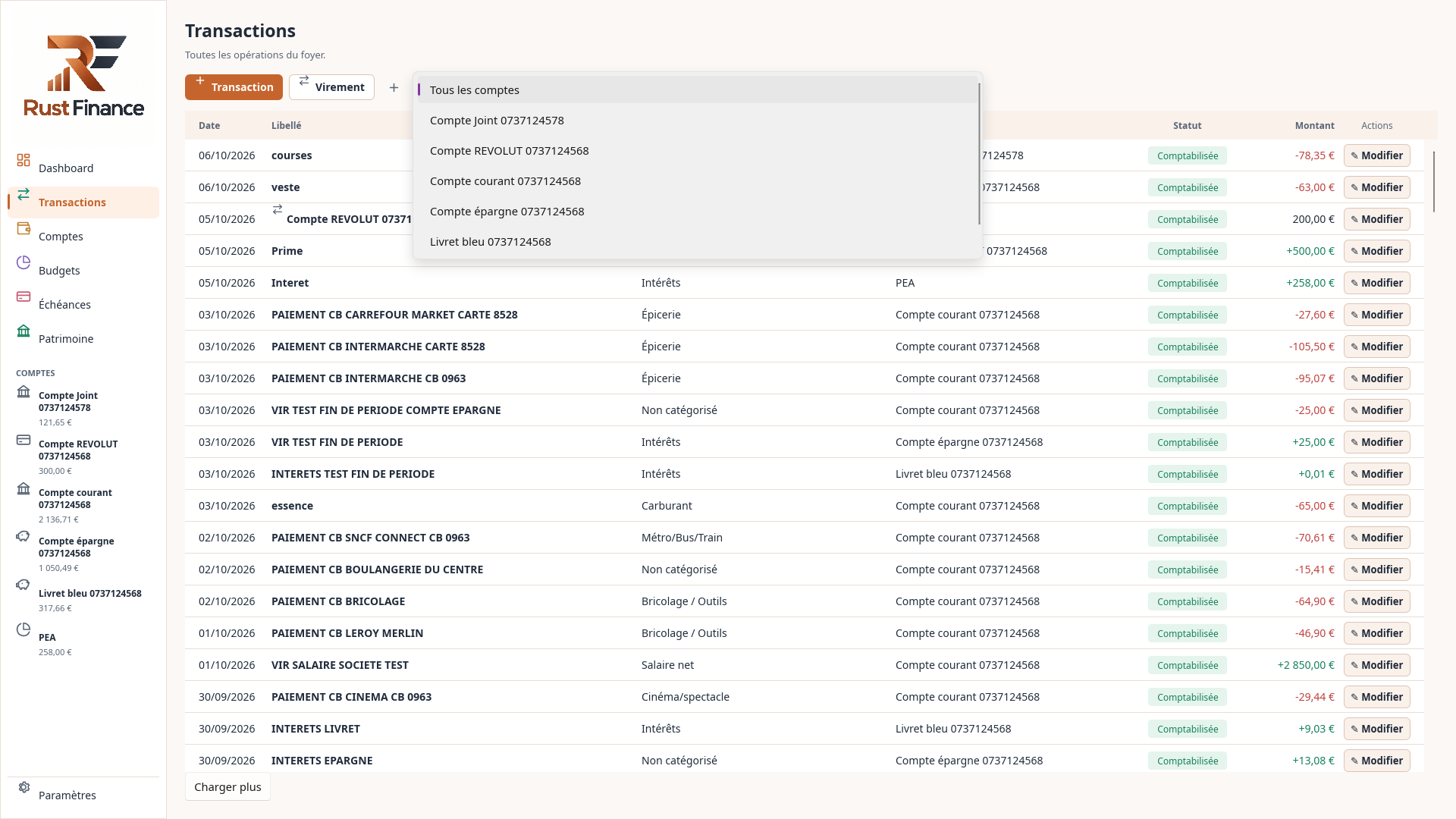This screenshot has height=819, width=1456.
Task: Choose 'Compte REVOLUT 0737124568' from list
Action: [696, 150]
